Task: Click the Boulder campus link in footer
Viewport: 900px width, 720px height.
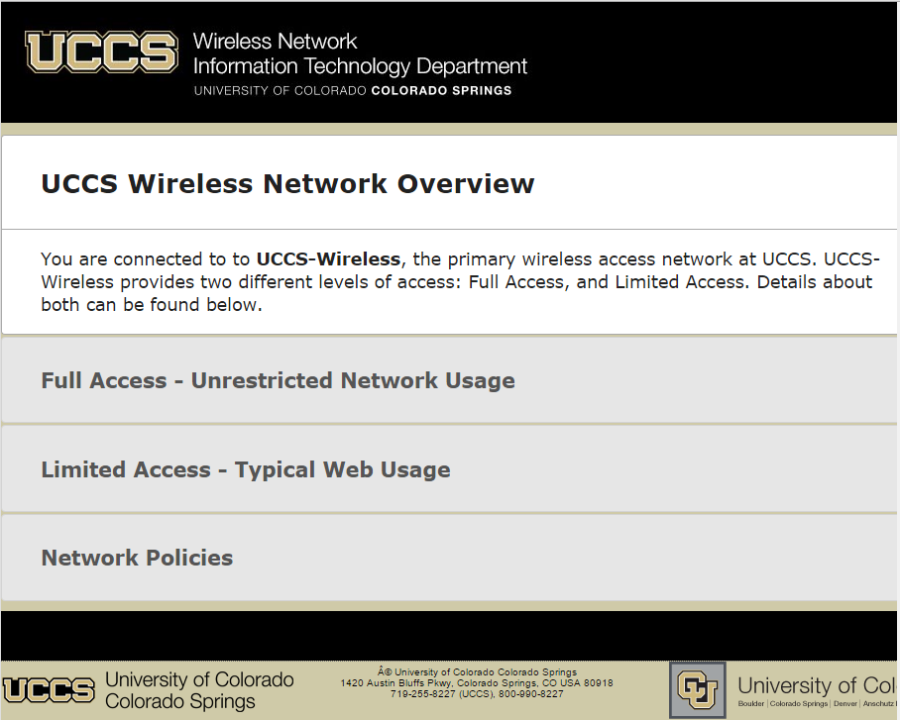Action: [x=751, y=704]
